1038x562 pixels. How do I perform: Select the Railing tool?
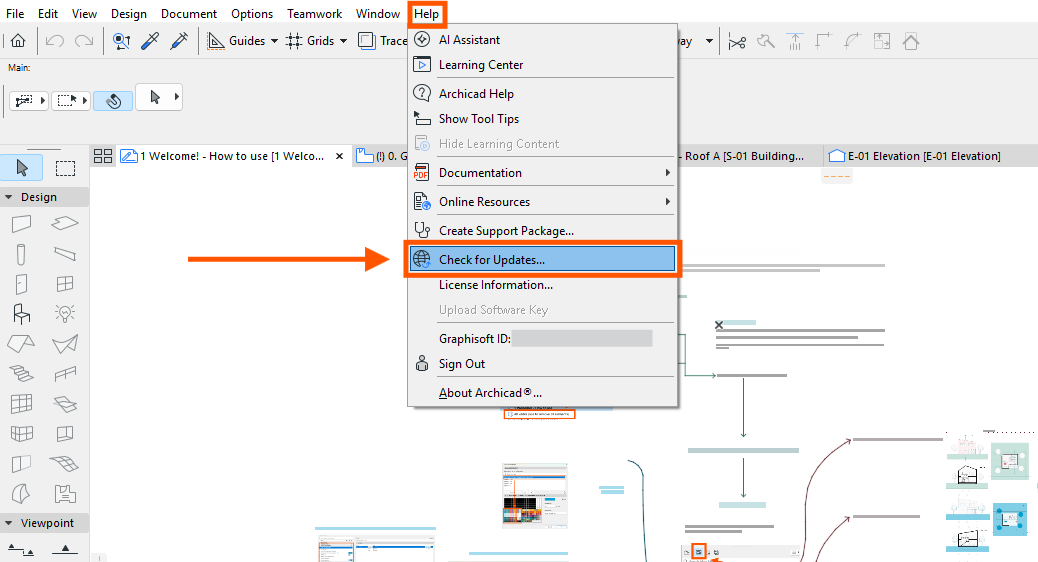[65, 374]
